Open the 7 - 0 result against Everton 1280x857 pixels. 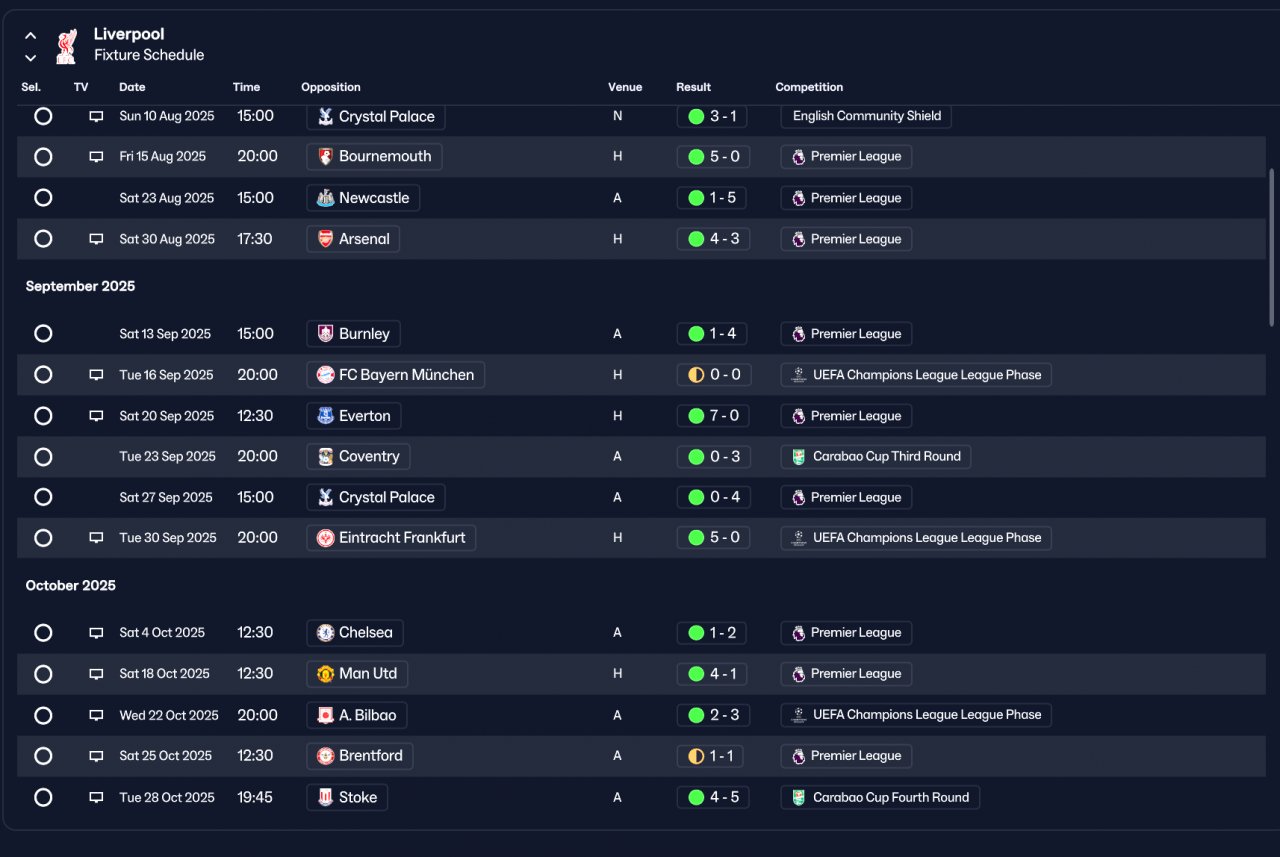712,416
